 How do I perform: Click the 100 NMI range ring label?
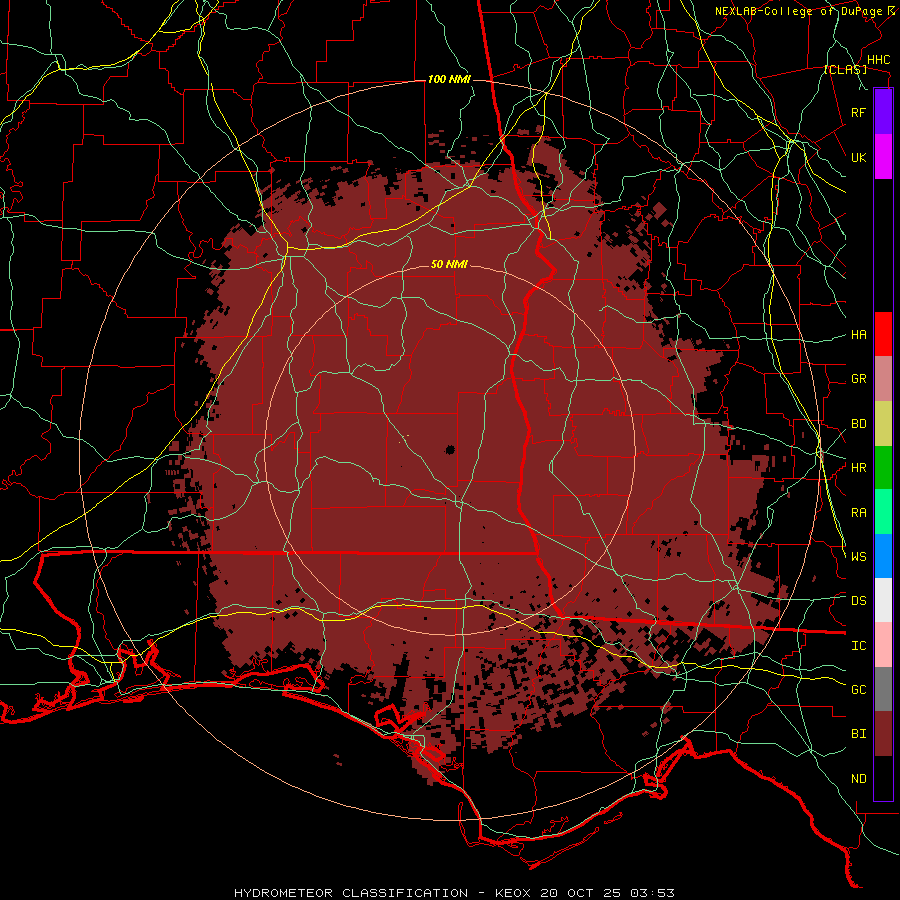point(449,79)
